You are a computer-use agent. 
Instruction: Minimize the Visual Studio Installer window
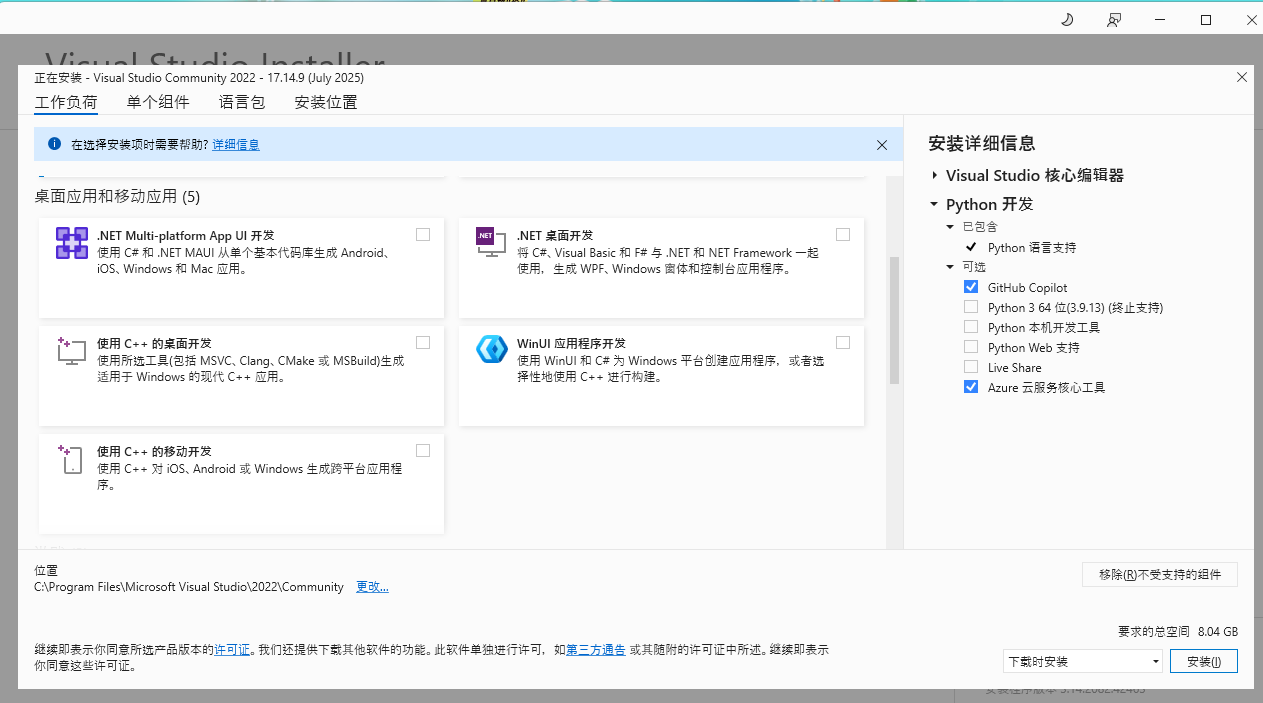pyautogui.click(x=1160, y=20)
